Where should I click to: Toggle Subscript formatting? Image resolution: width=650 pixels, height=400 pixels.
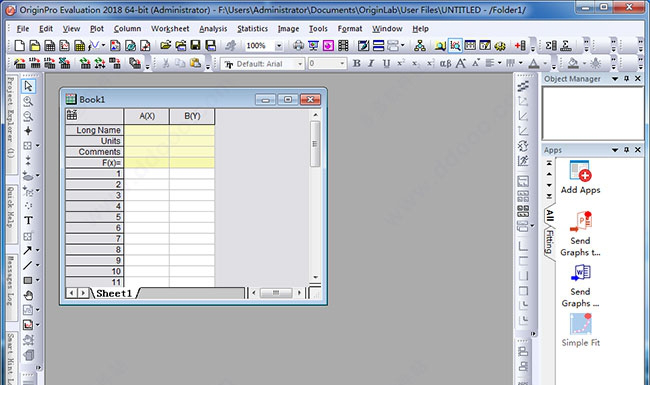pyautogui.click(x=415, y=63)
